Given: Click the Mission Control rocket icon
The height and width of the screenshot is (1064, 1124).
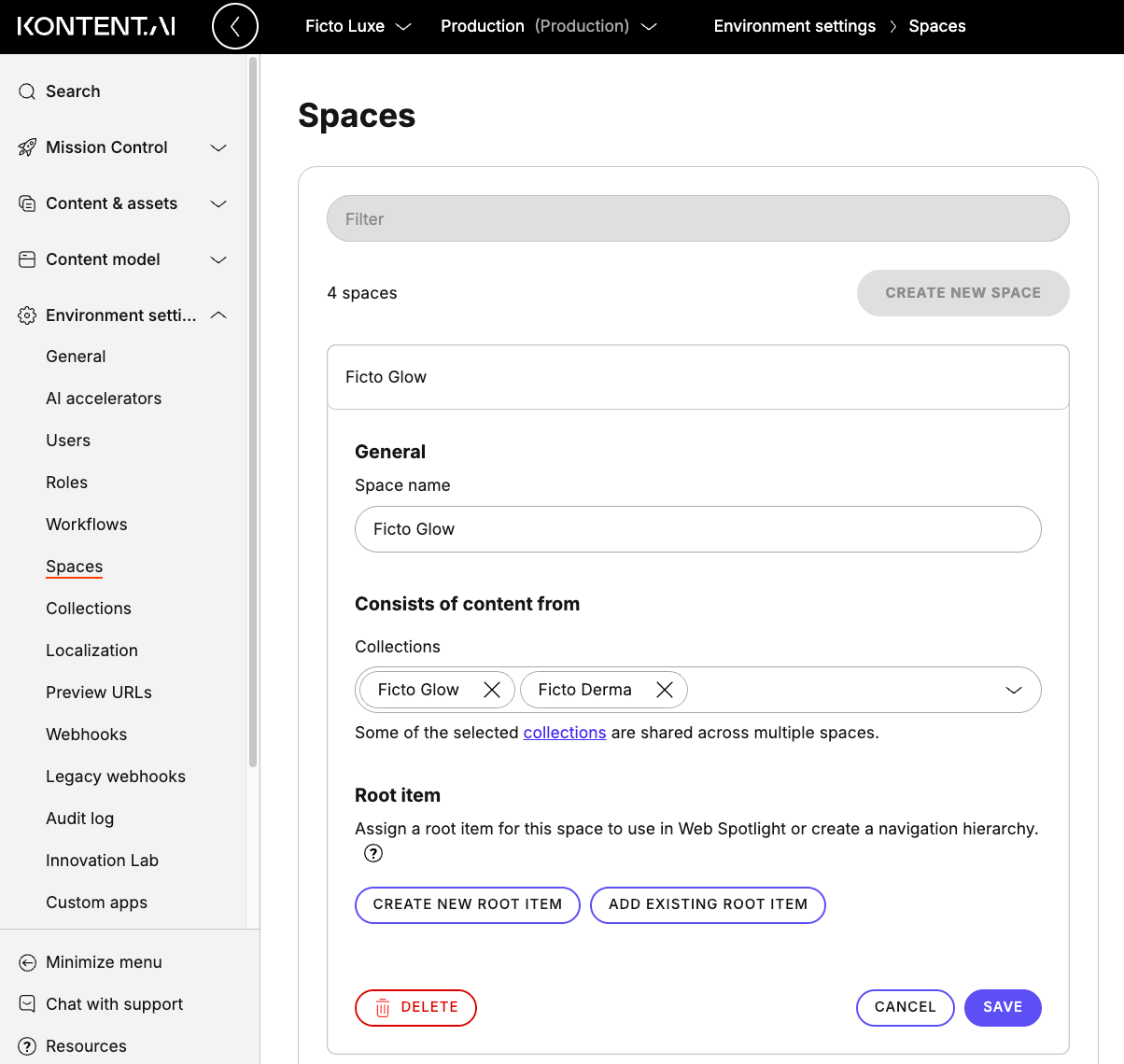Looking at the screenshot, I should tap(27, 147).
